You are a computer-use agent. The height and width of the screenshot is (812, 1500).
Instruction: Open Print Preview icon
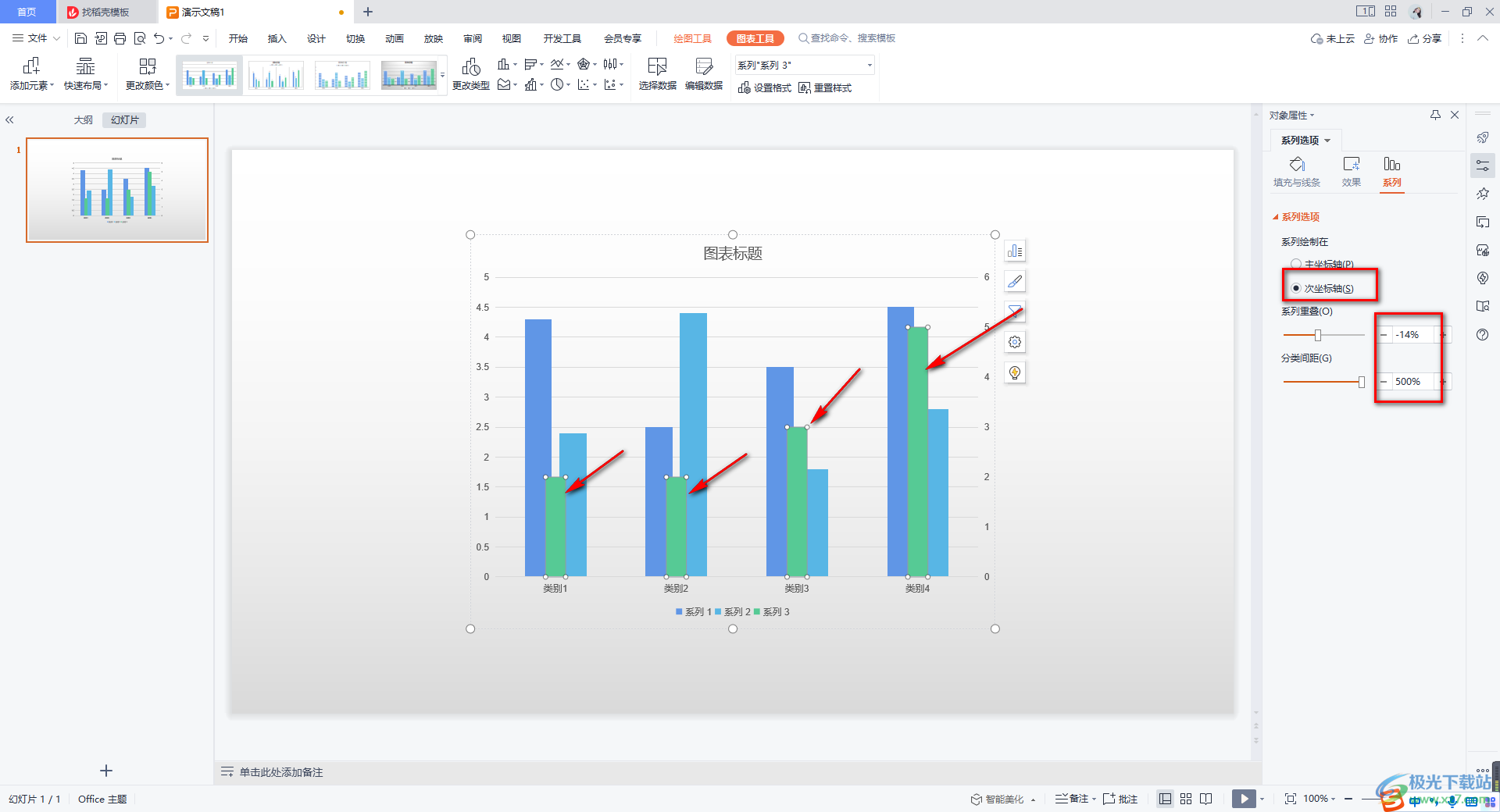point(140,38)
